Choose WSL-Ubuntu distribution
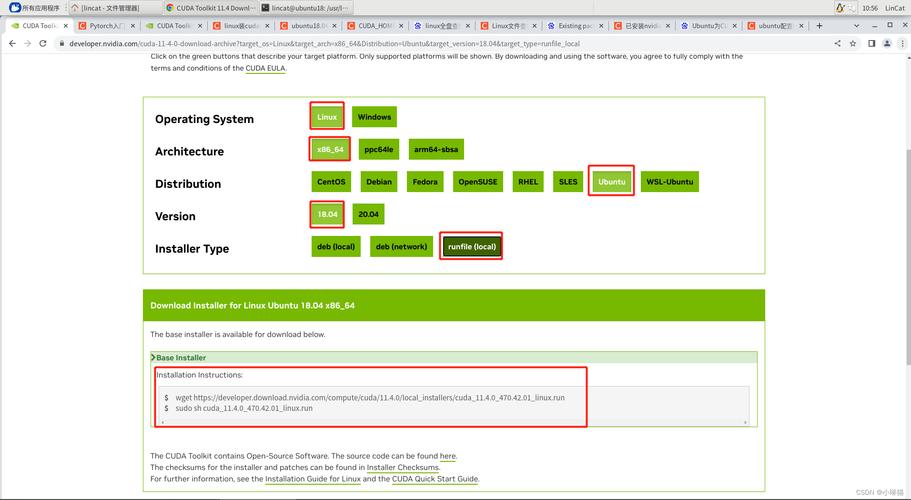Screen dimensions: 911x500 pyautogui.click(x=670, y=182)
